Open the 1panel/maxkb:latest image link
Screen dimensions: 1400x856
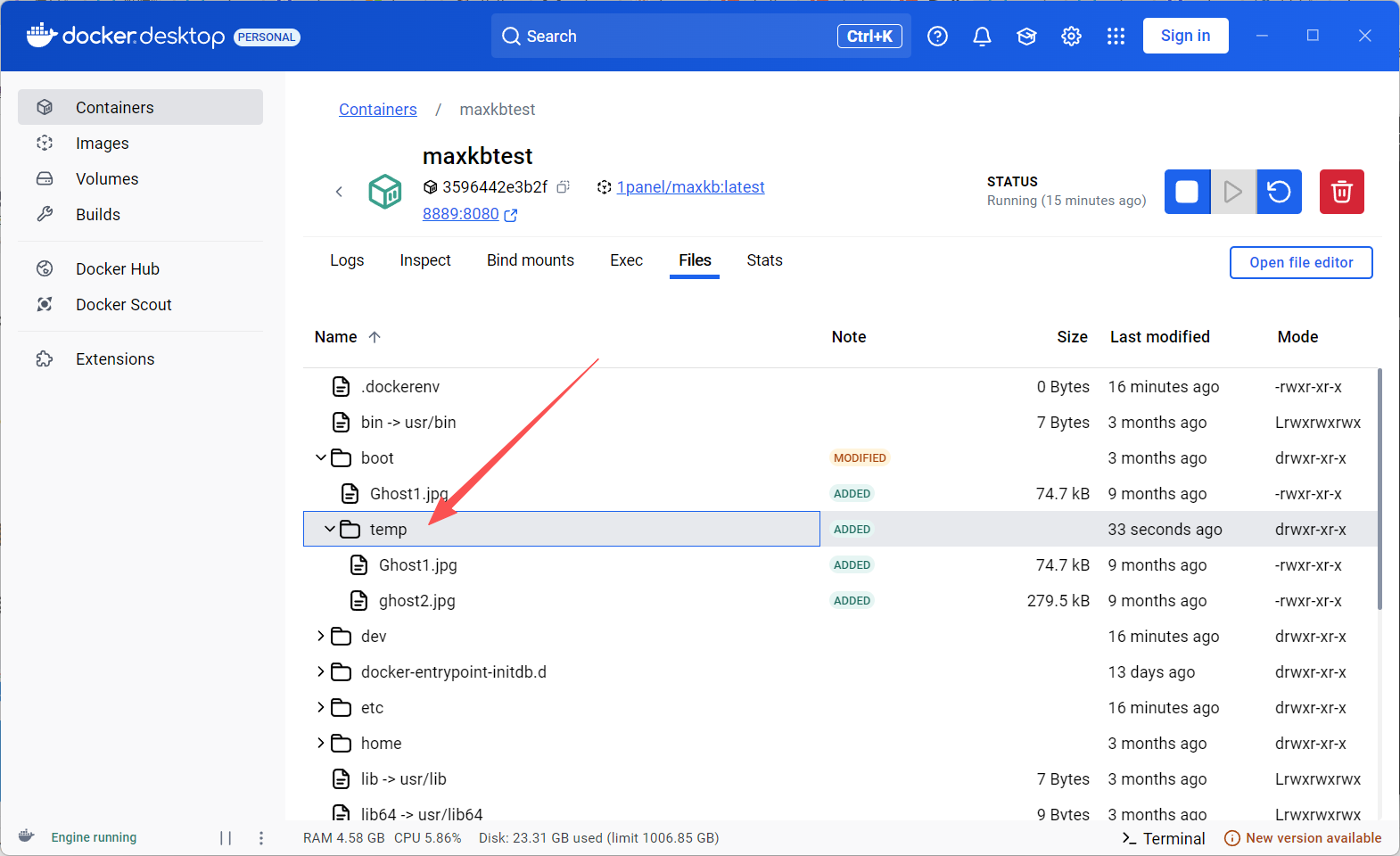[690, 187]
